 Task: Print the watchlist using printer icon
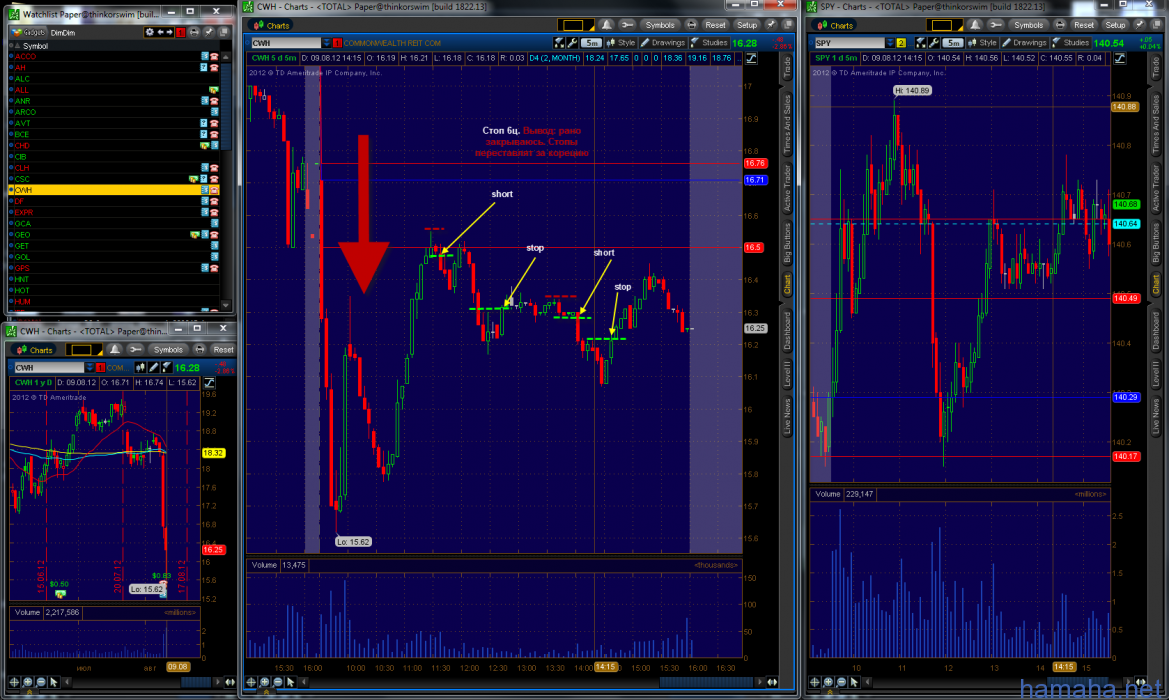pyautogui.click(x=194, y=32)
